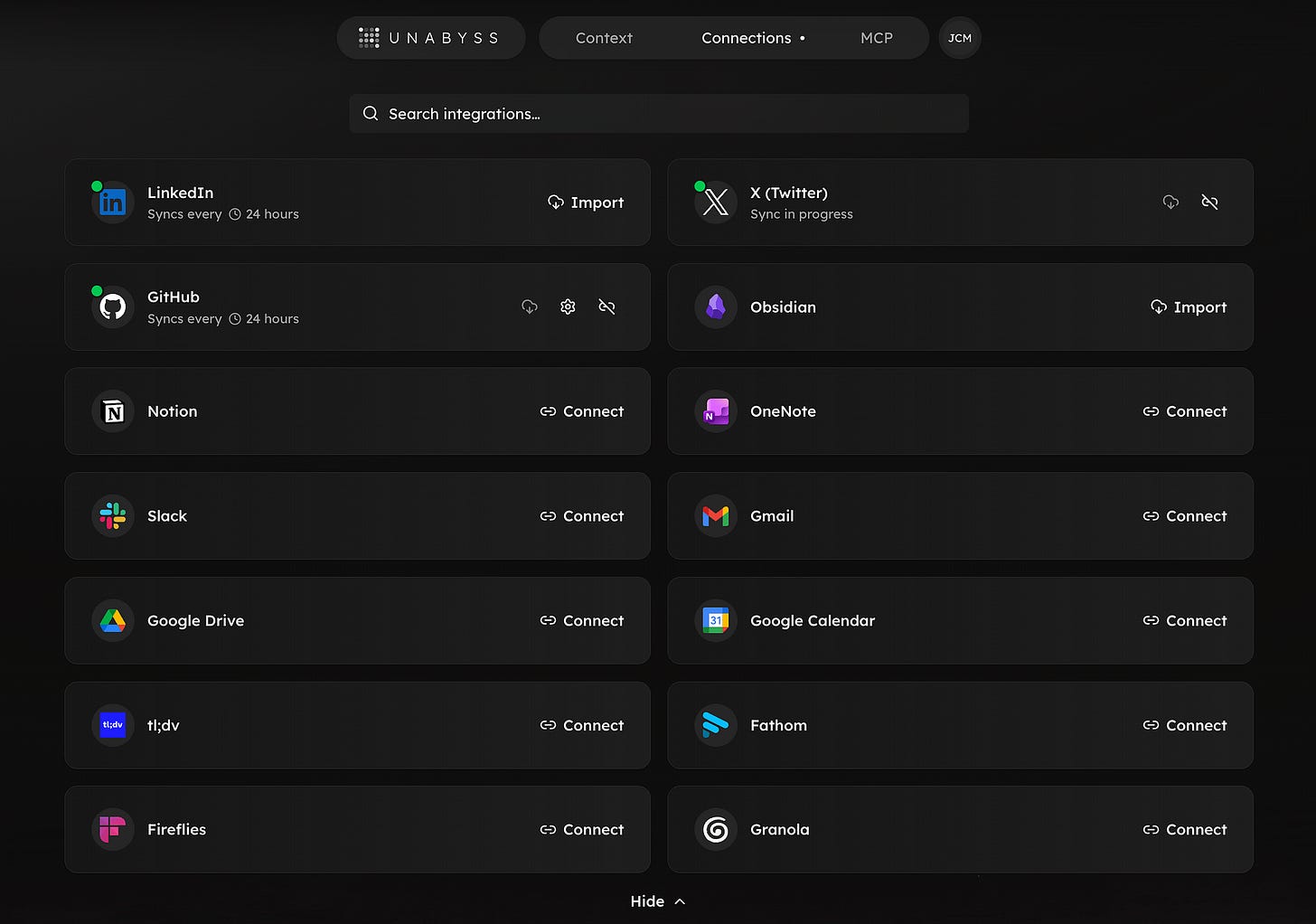Connect the Granola integration
The height and width of the screenshot is (924, 1316).
coord(1185,830)
